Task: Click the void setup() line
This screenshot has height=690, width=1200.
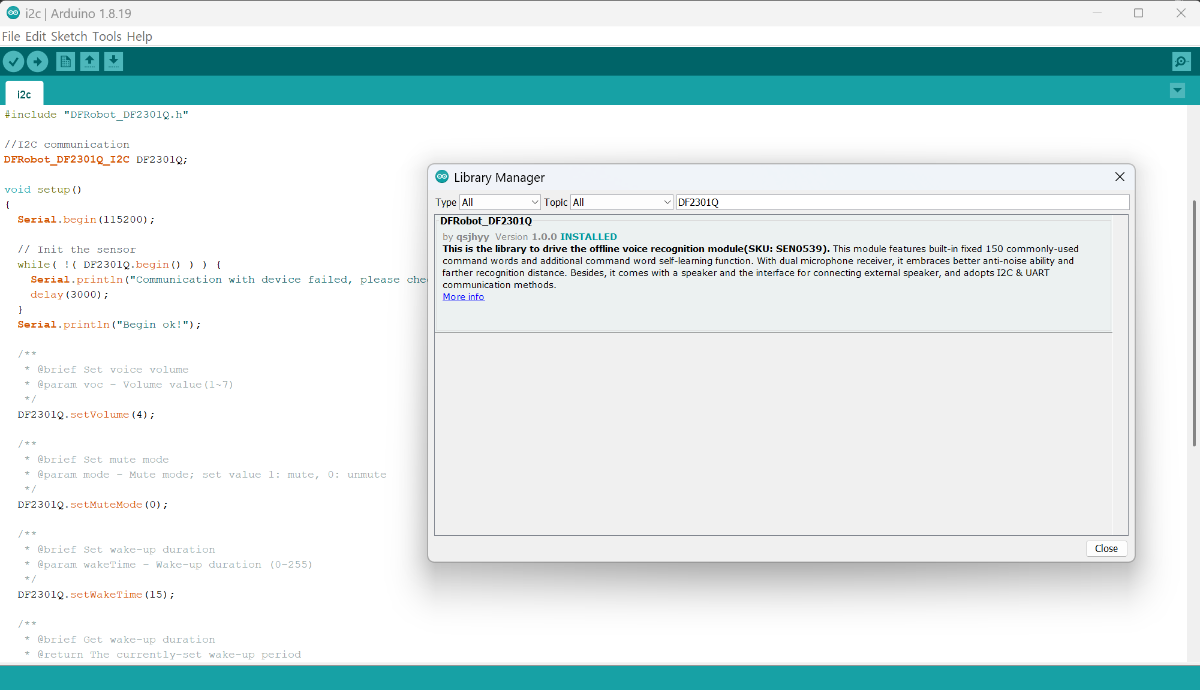Action: pos(43,189)
